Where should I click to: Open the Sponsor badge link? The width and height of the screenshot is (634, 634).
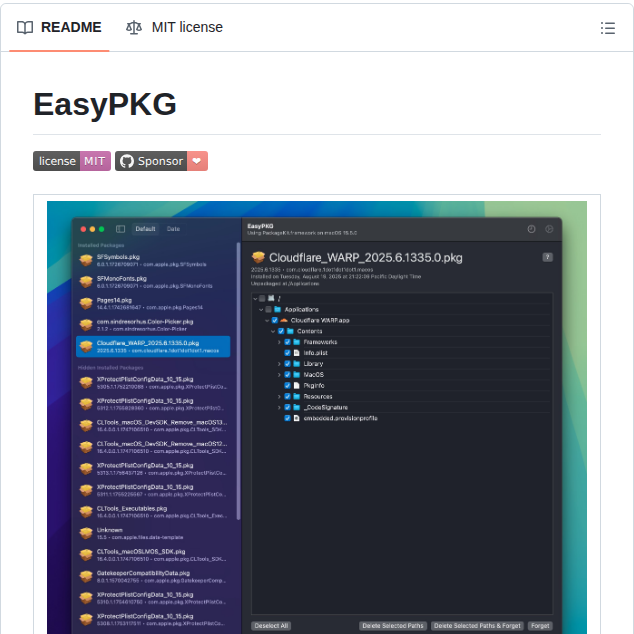[161, 161]
